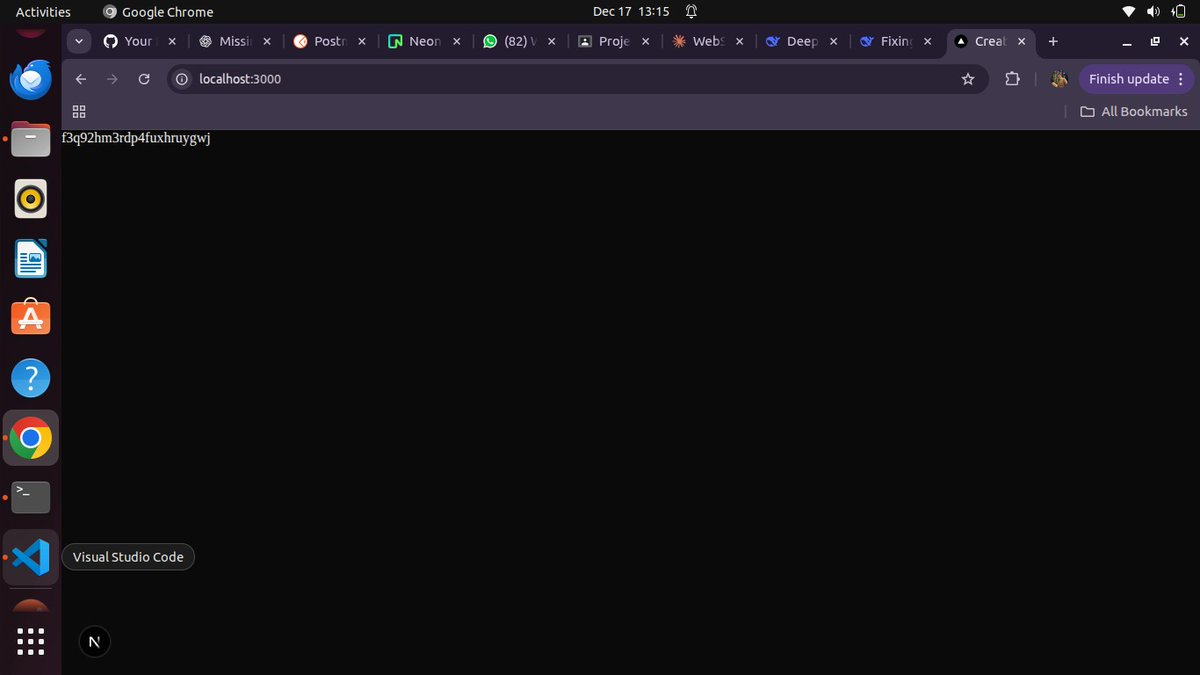Close the 'Deep' tab
Screen dimensions: 1200x675
click(x=836, y=41)
